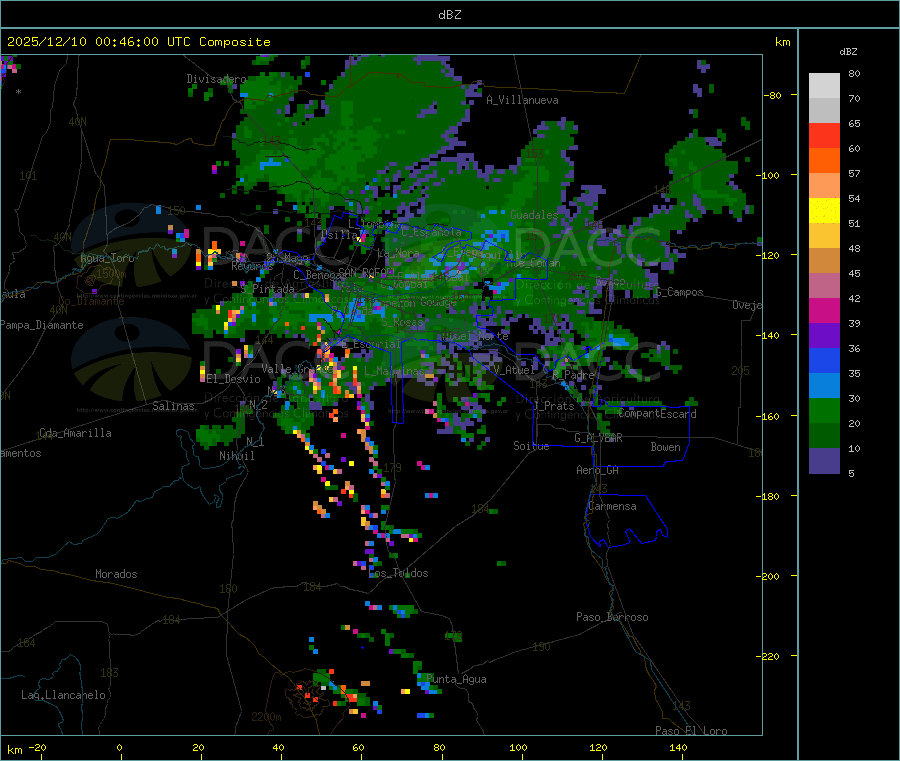Image resolution: width=900 pixels, height=761 pixels.
Task: Select the medium gray 65–70 dBZ legend swatch
Action: (x=824, y=111)
